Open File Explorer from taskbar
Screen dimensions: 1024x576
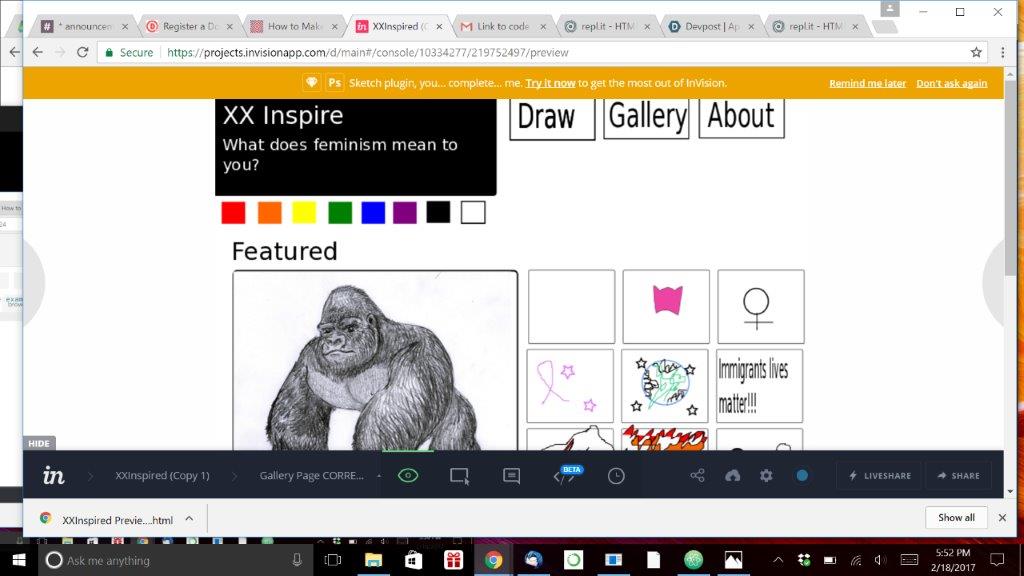373,560
